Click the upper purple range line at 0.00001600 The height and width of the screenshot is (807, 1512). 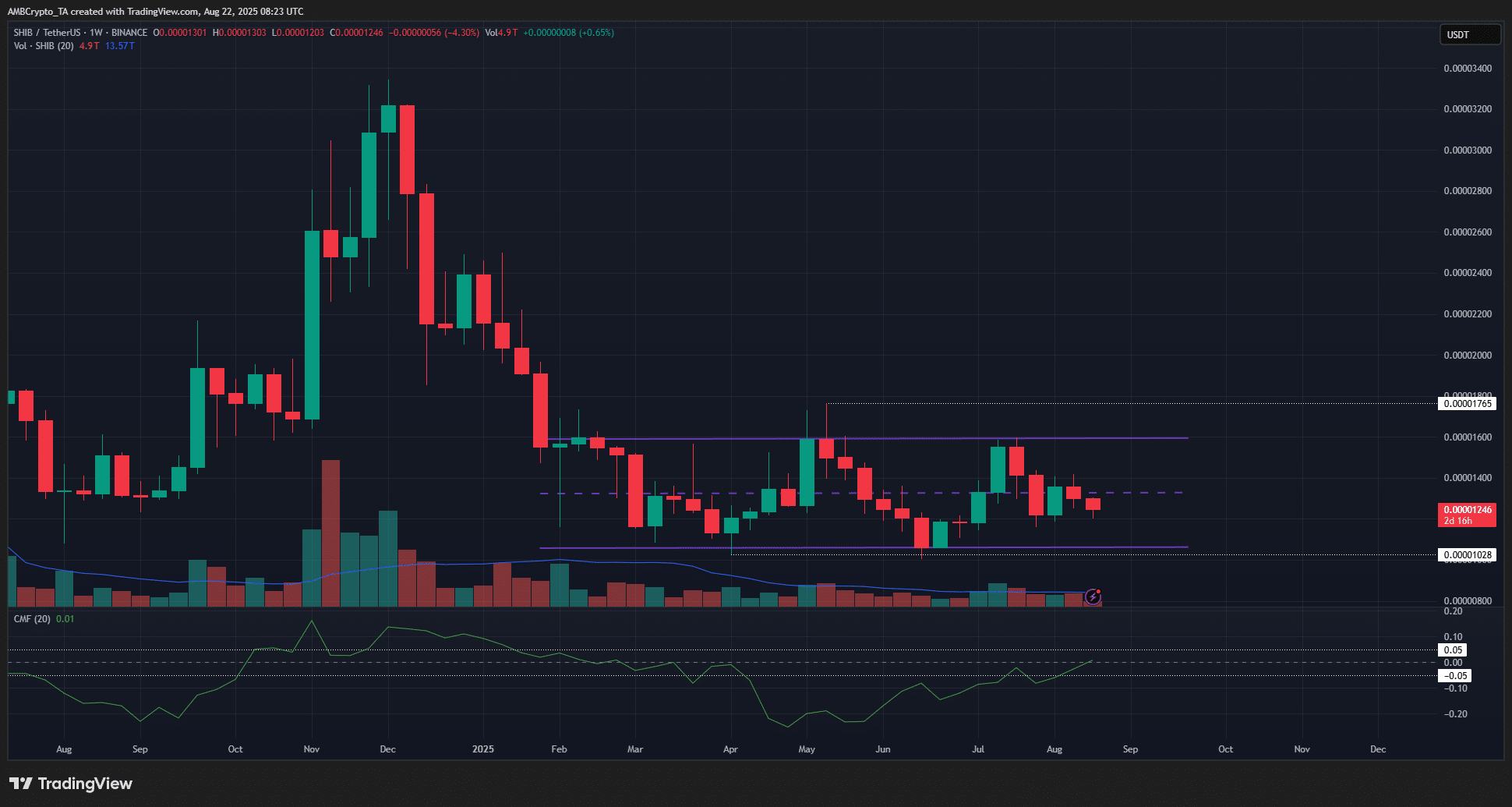1091,438
